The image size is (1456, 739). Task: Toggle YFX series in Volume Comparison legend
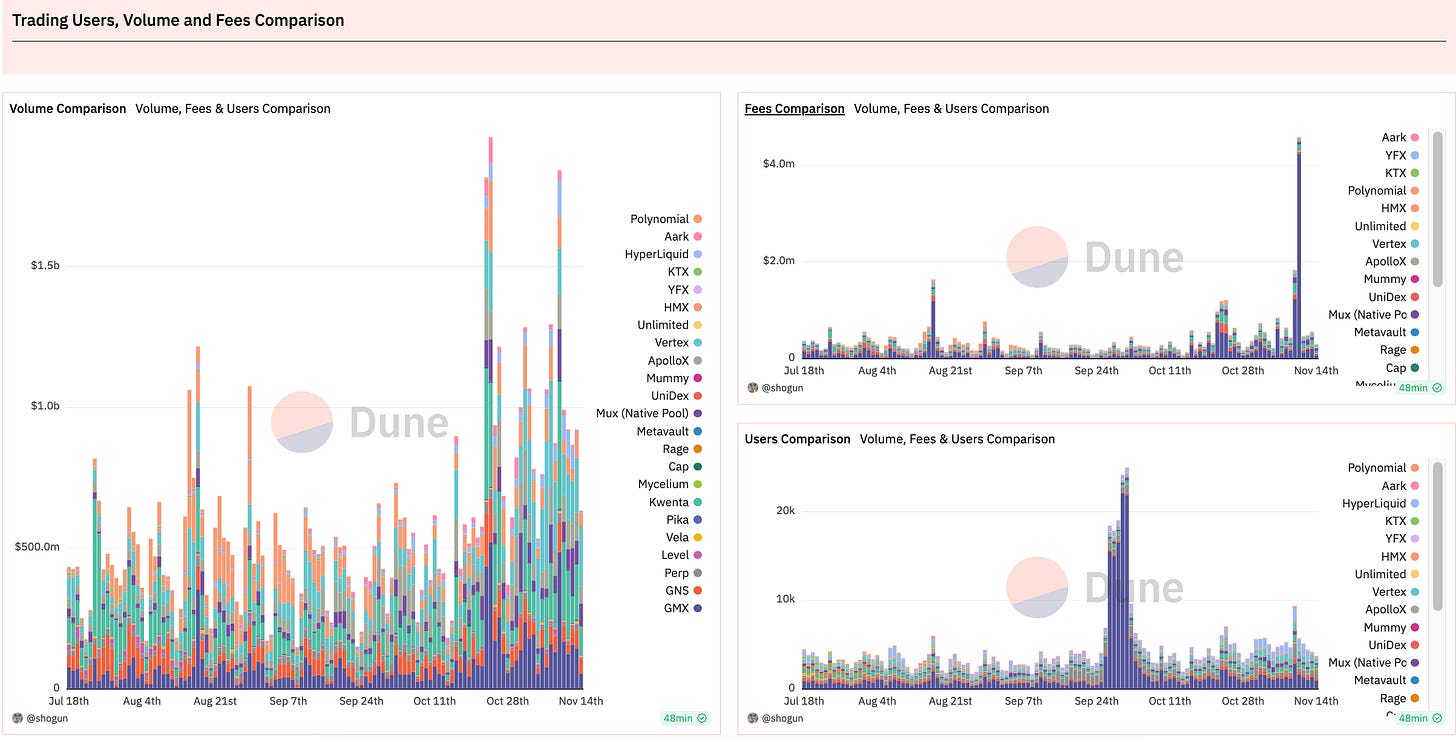pos(685,290)
